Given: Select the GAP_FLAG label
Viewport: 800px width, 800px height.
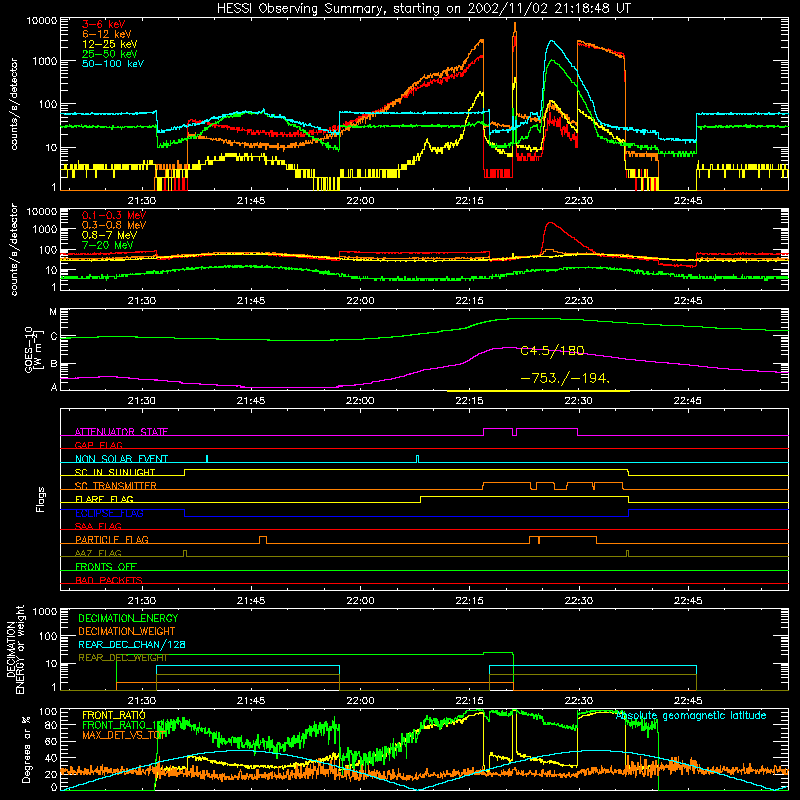Looking at the screenshot, I should [x=98, y=445].
